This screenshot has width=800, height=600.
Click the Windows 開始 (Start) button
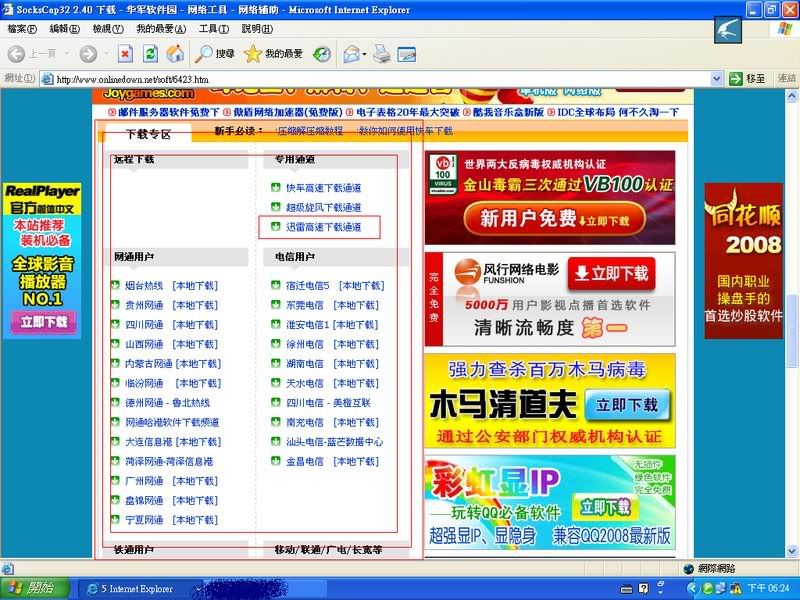coord(34,588)
